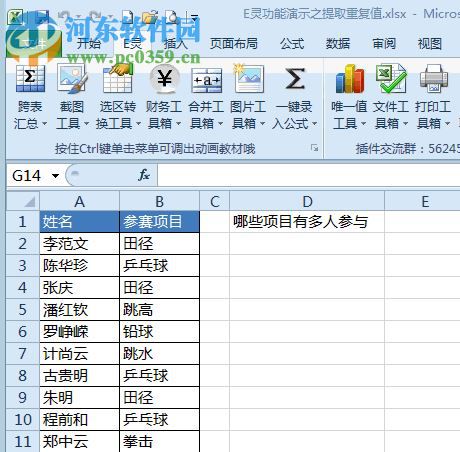The image size is (460, 452).
Task: Select row 11 header
Action: [x=23, y=441]
